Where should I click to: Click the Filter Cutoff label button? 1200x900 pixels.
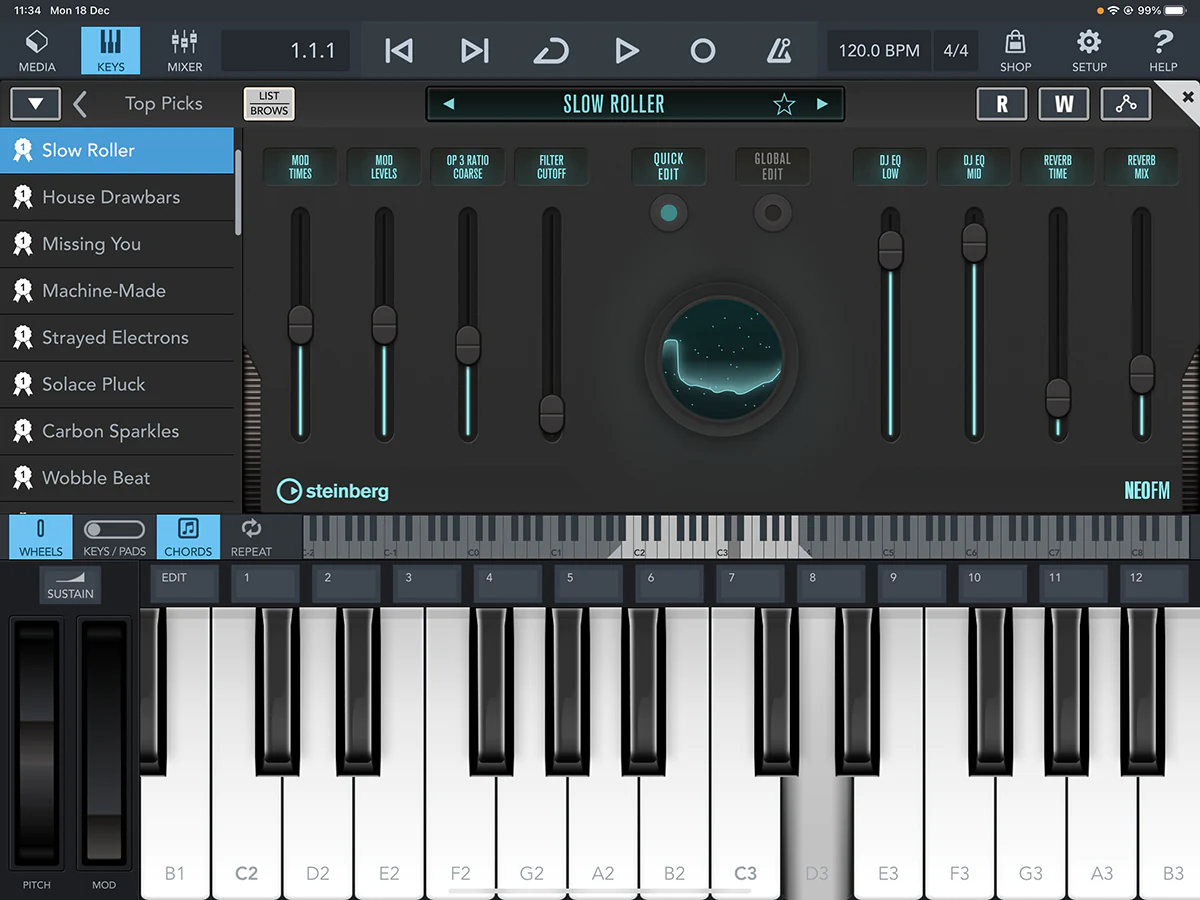point(552,167)
